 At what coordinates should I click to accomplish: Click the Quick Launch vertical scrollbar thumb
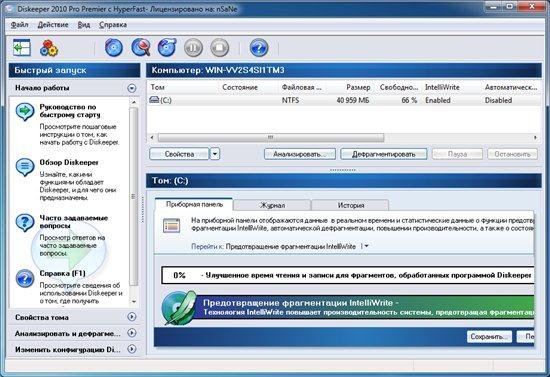coord(134,196)
